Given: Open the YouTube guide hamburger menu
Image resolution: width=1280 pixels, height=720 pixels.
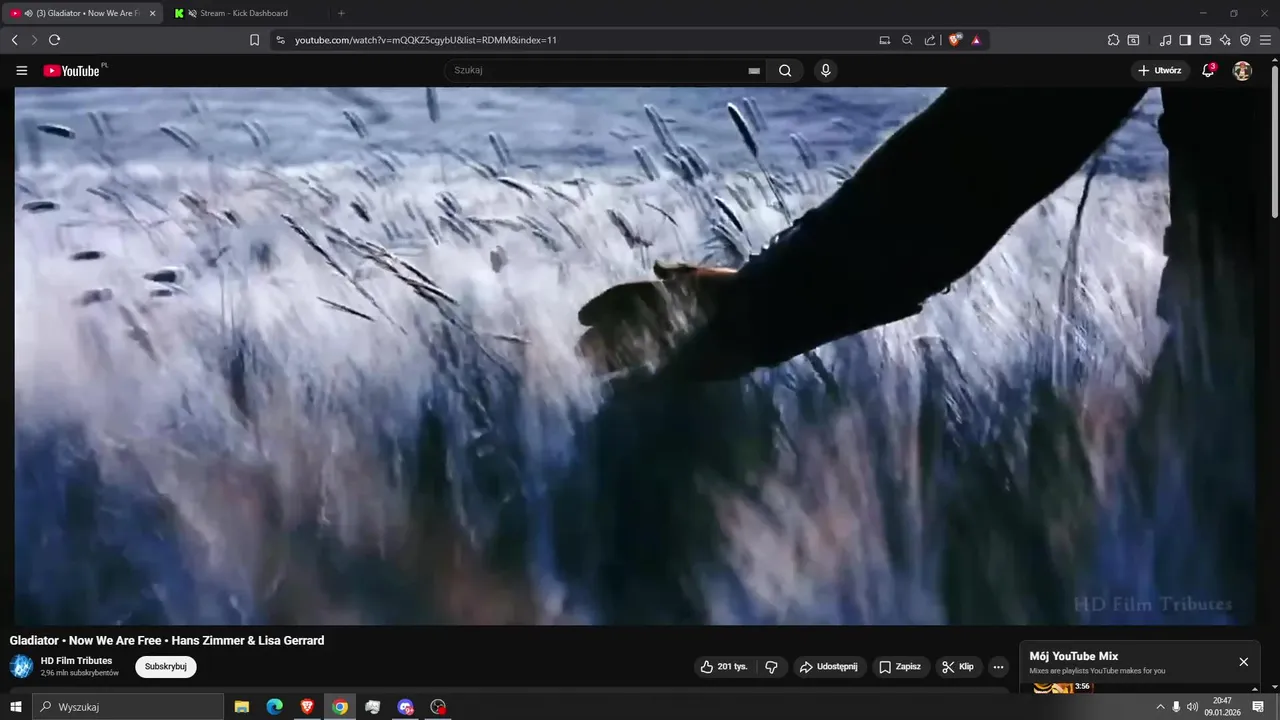Looking at the screenshot, I should (22, 71).
